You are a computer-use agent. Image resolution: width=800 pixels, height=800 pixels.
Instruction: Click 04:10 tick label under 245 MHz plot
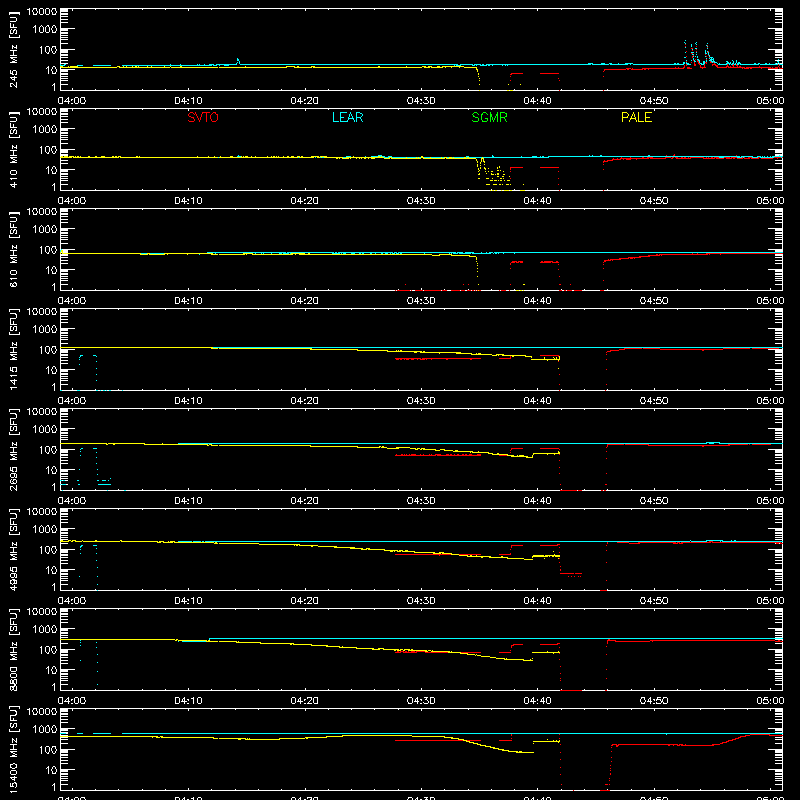(x=188, y=101)
